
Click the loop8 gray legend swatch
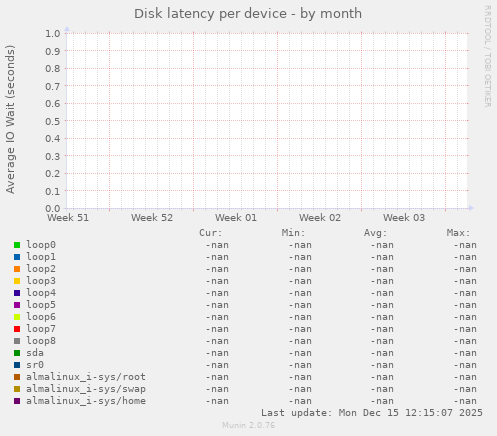tap(17, 341)
